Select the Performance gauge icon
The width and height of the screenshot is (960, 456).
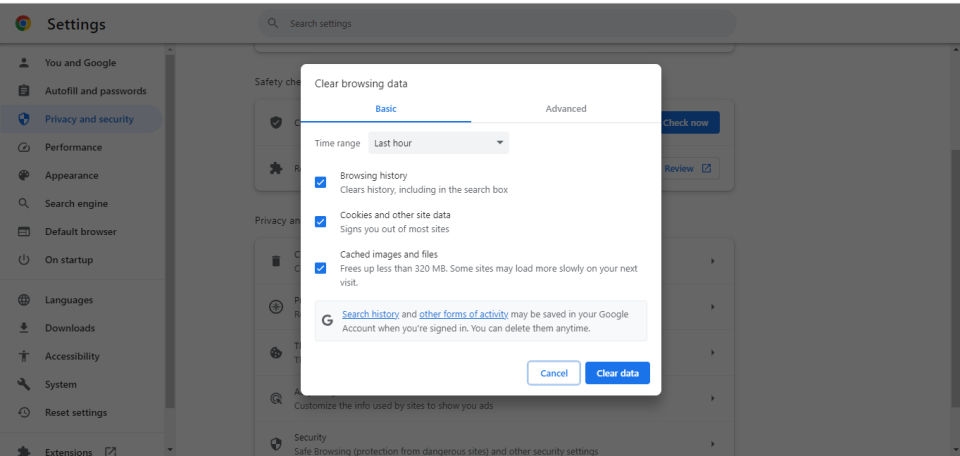point(24,147)
